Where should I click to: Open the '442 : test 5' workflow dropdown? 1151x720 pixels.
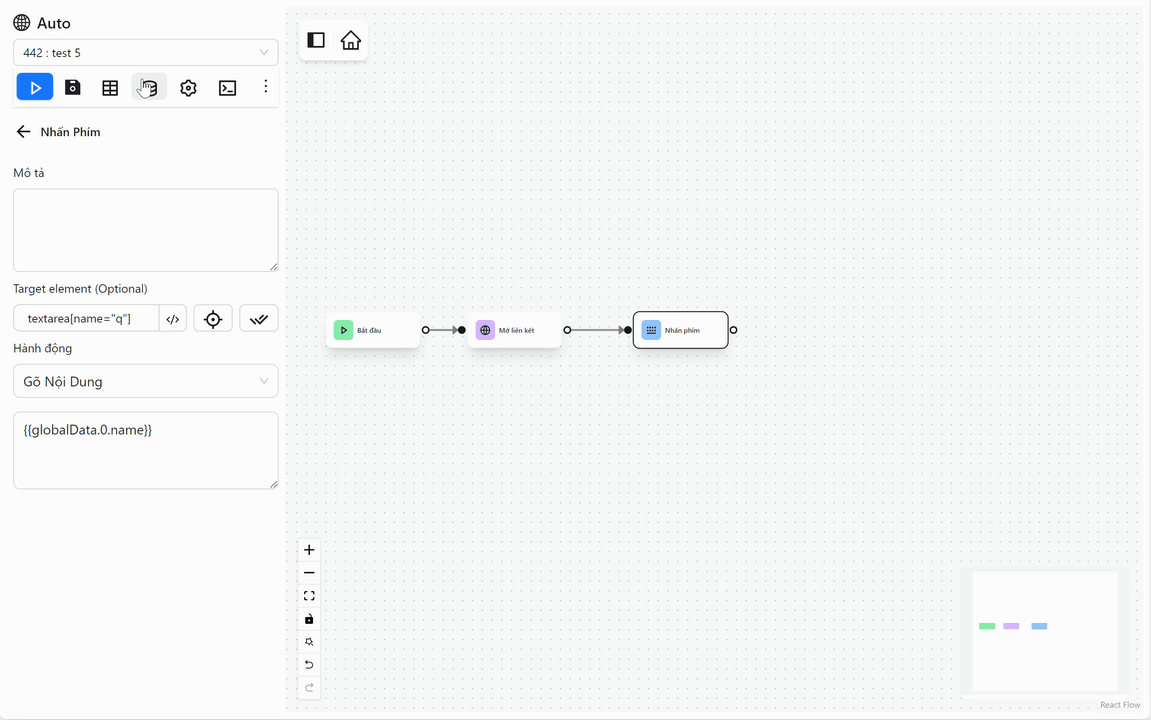click(x=145, y=52)
